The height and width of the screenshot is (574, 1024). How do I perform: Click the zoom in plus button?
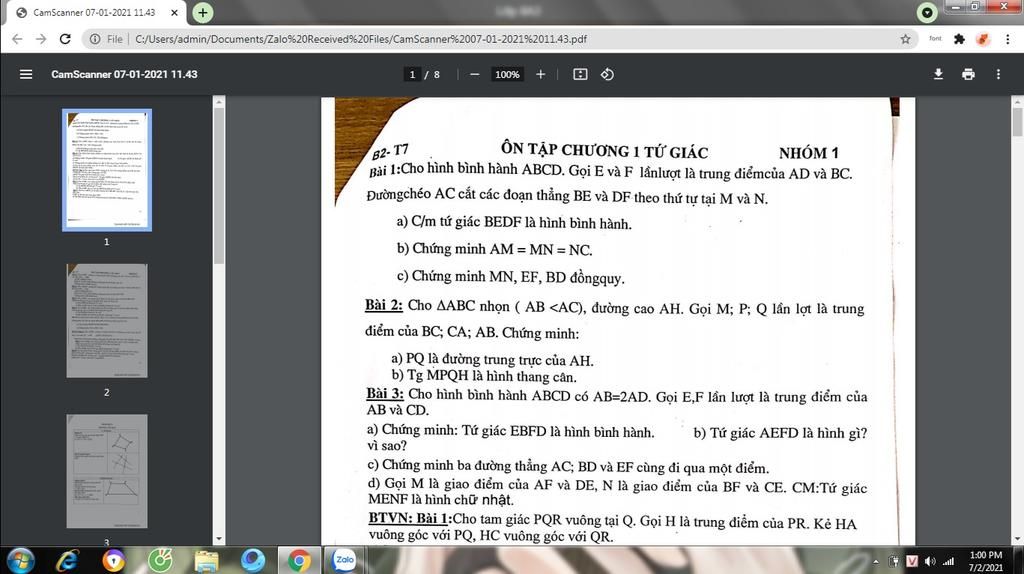540,74
